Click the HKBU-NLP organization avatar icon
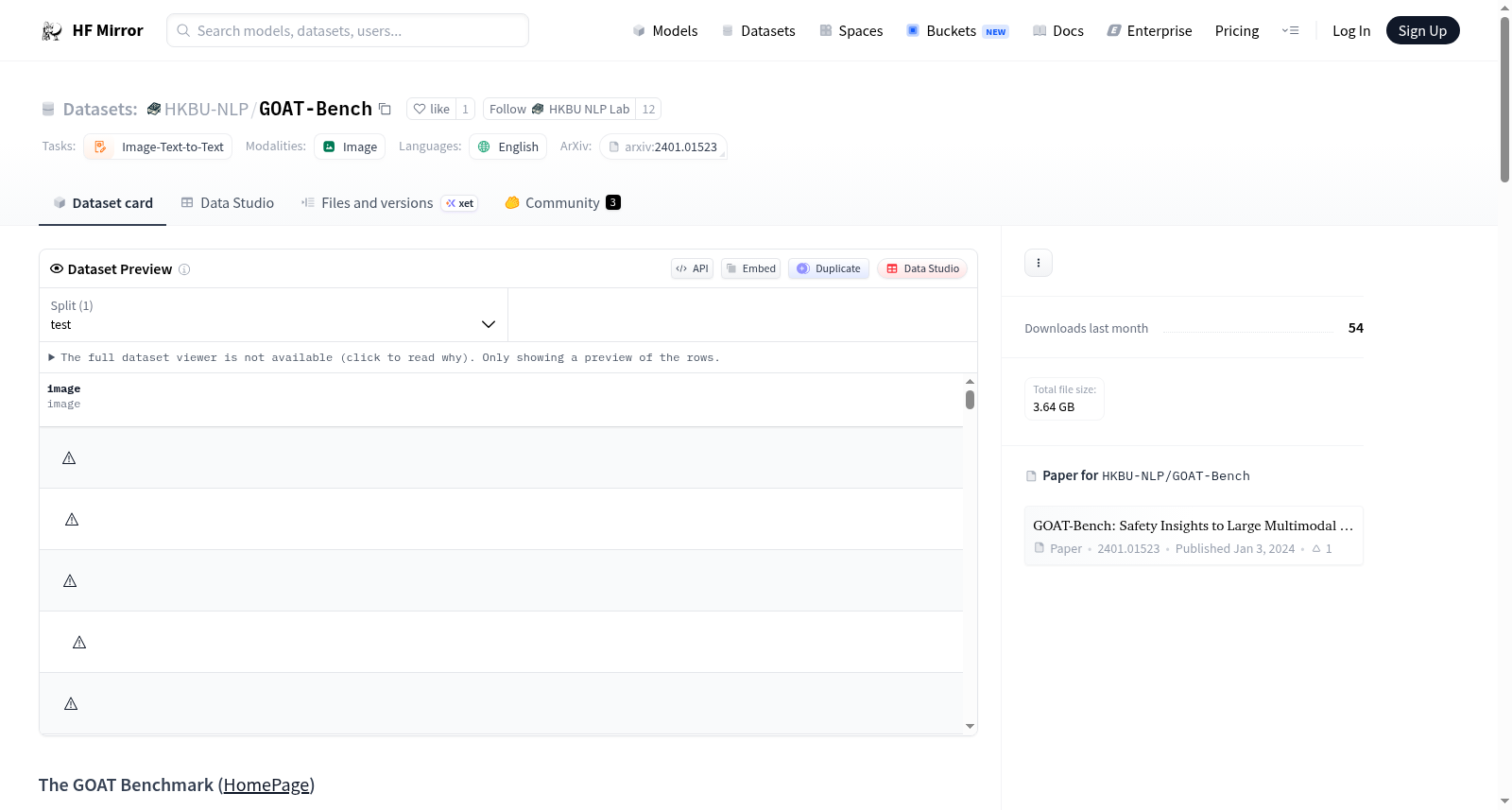The image size is (1512, 810). [x=154, y=109]
